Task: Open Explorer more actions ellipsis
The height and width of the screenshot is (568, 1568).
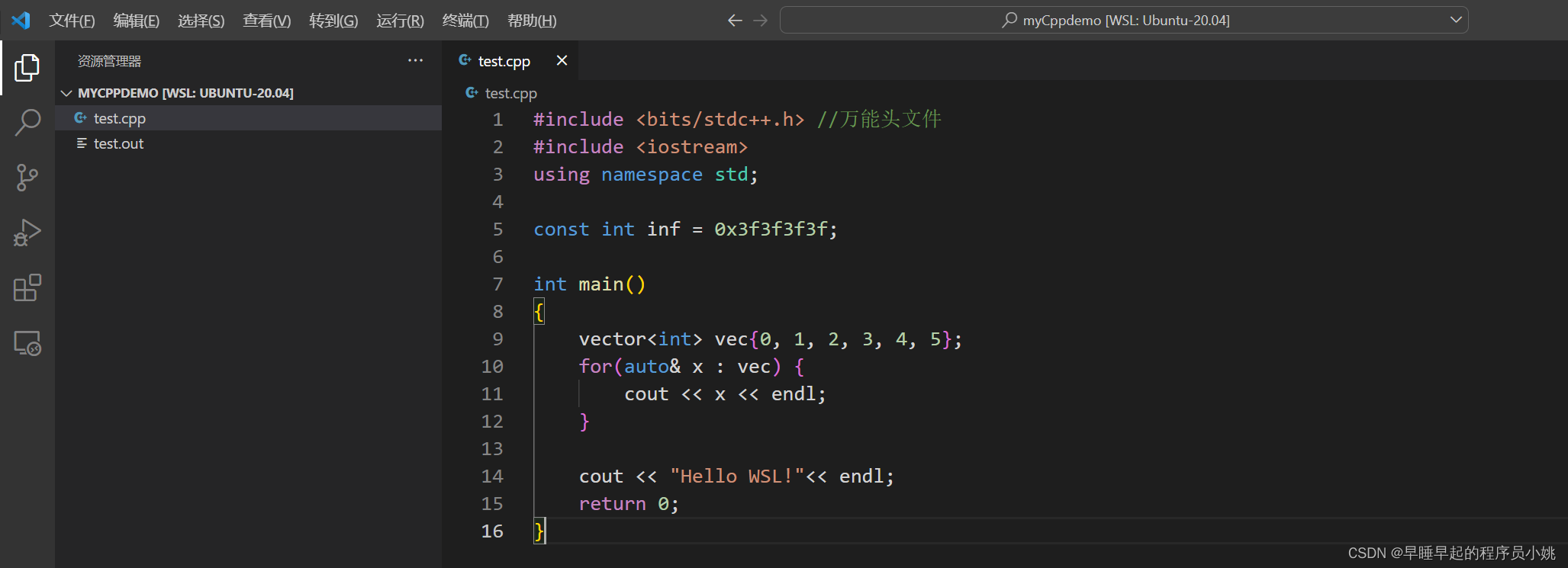Action: pos(415,60)
